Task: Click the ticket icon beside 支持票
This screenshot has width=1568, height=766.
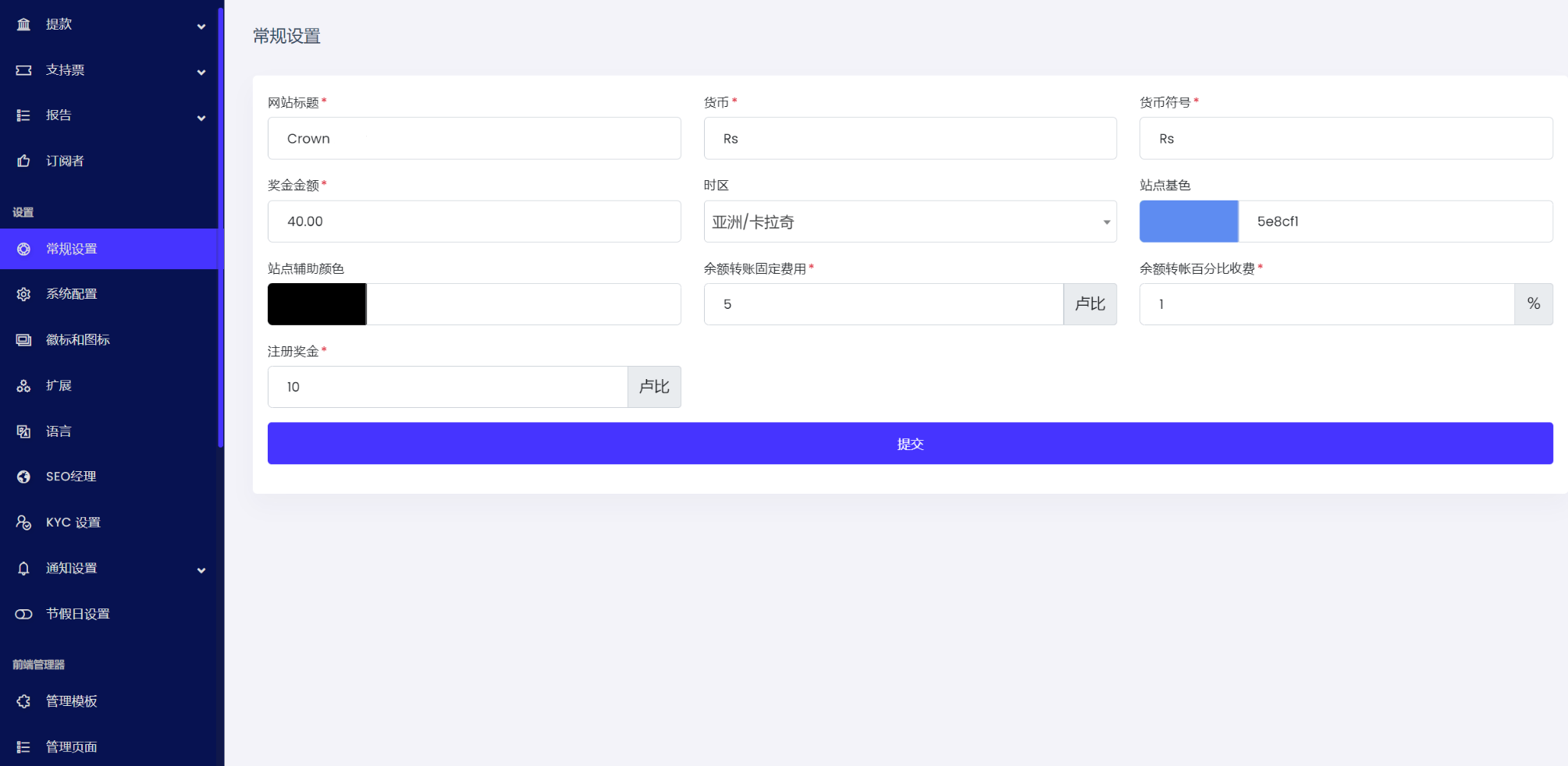Action: [x=23, y=70]
